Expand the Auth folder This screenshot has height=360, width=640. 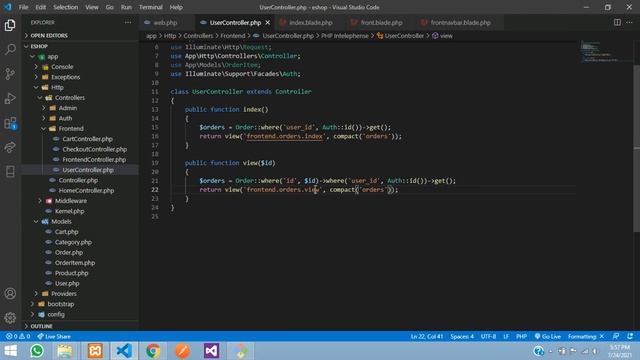(x=80, y=118)
